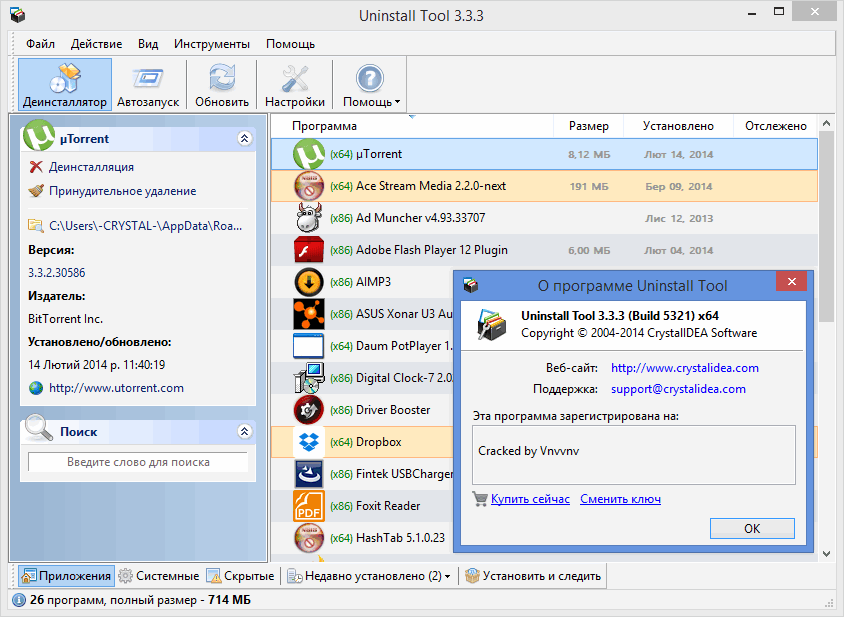This screenshot has width=844, height=617.
Task: Select the AIMP3 icon
Action: [308, 282]
